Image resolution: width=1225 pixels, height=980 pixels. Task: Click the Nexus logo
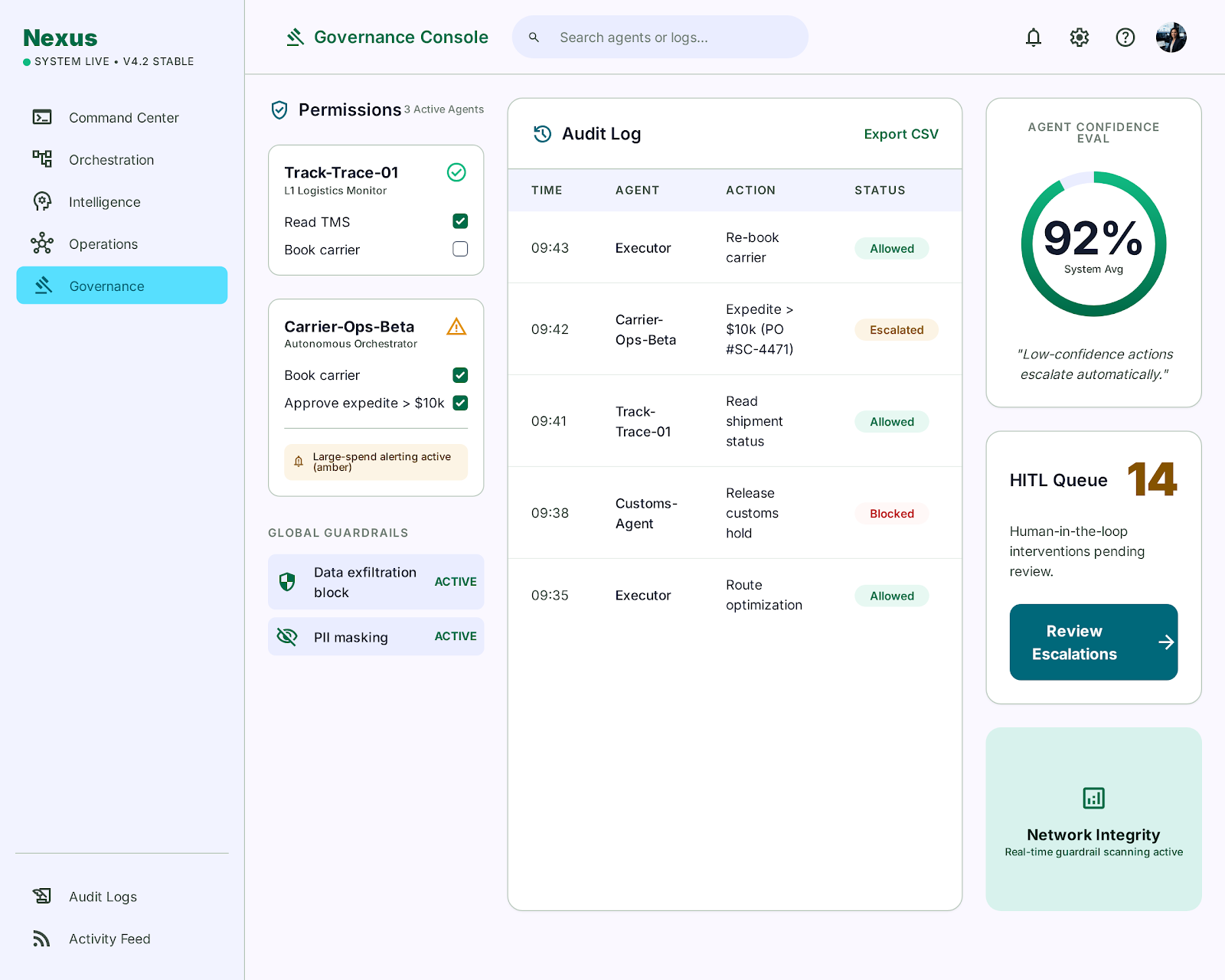pos(60,38)
